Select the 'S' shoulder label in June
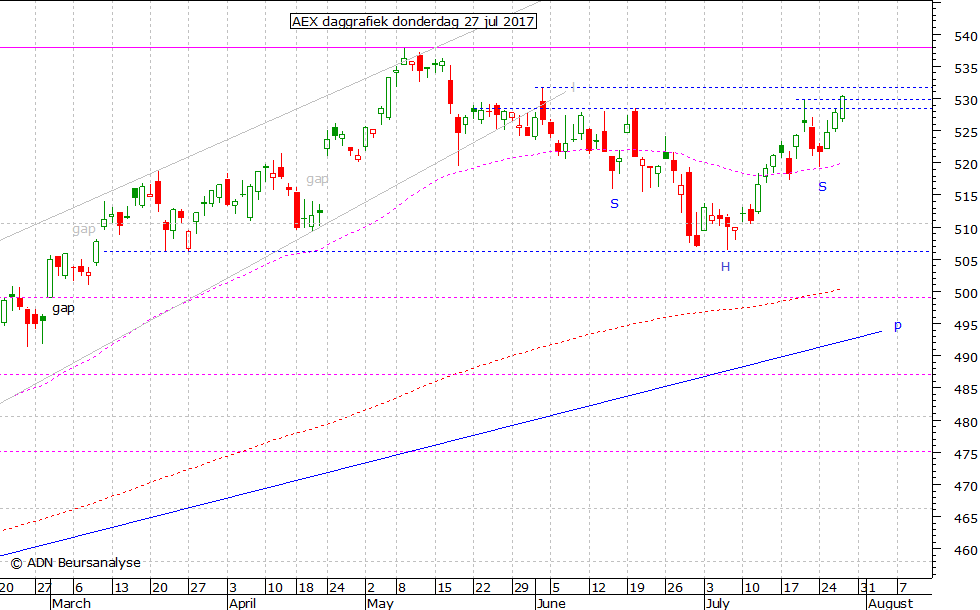The image size is (980, 610). tap(614, 204)
